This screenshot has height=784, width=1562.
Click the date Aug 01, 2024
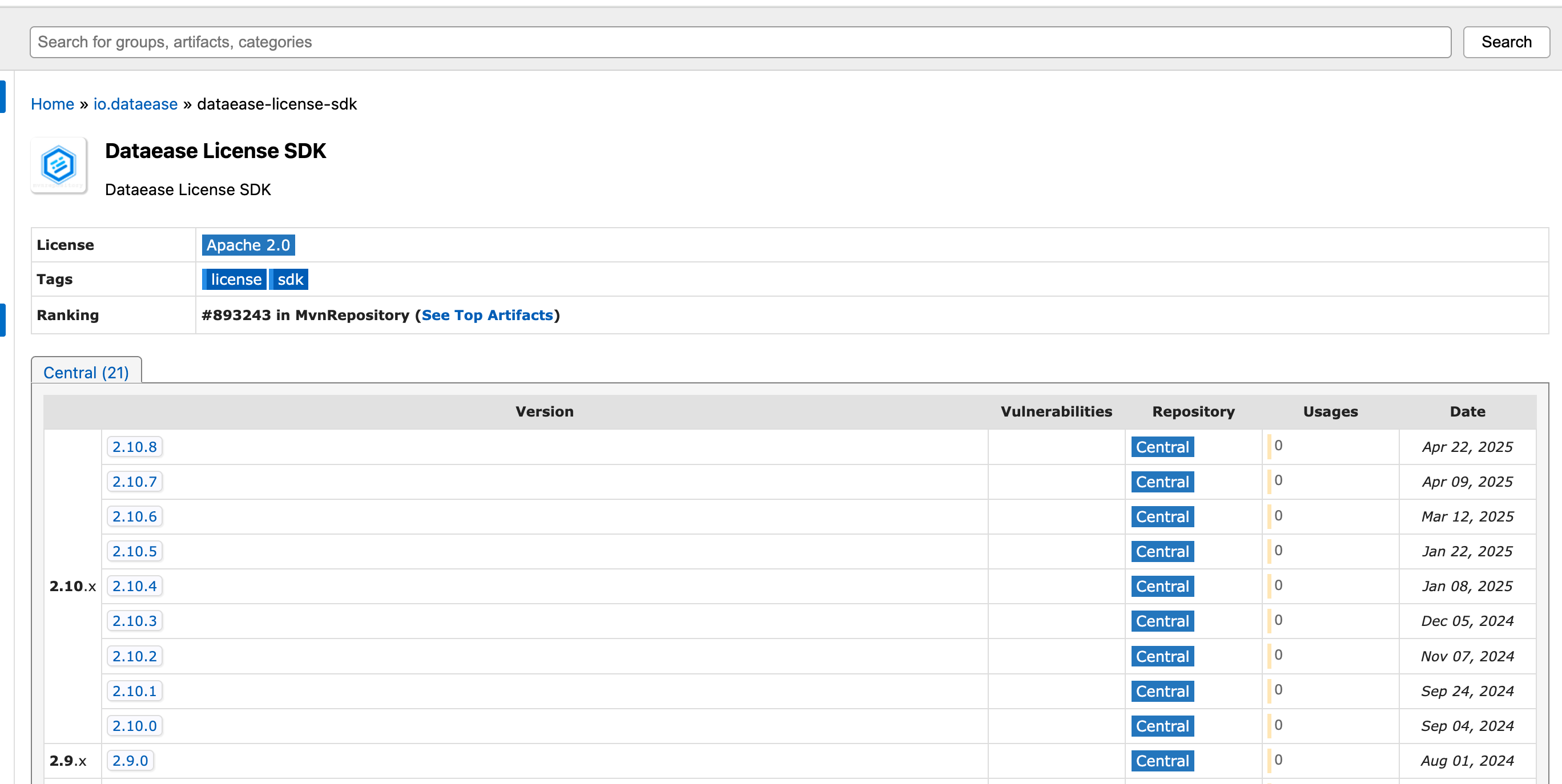(1467, 761)
